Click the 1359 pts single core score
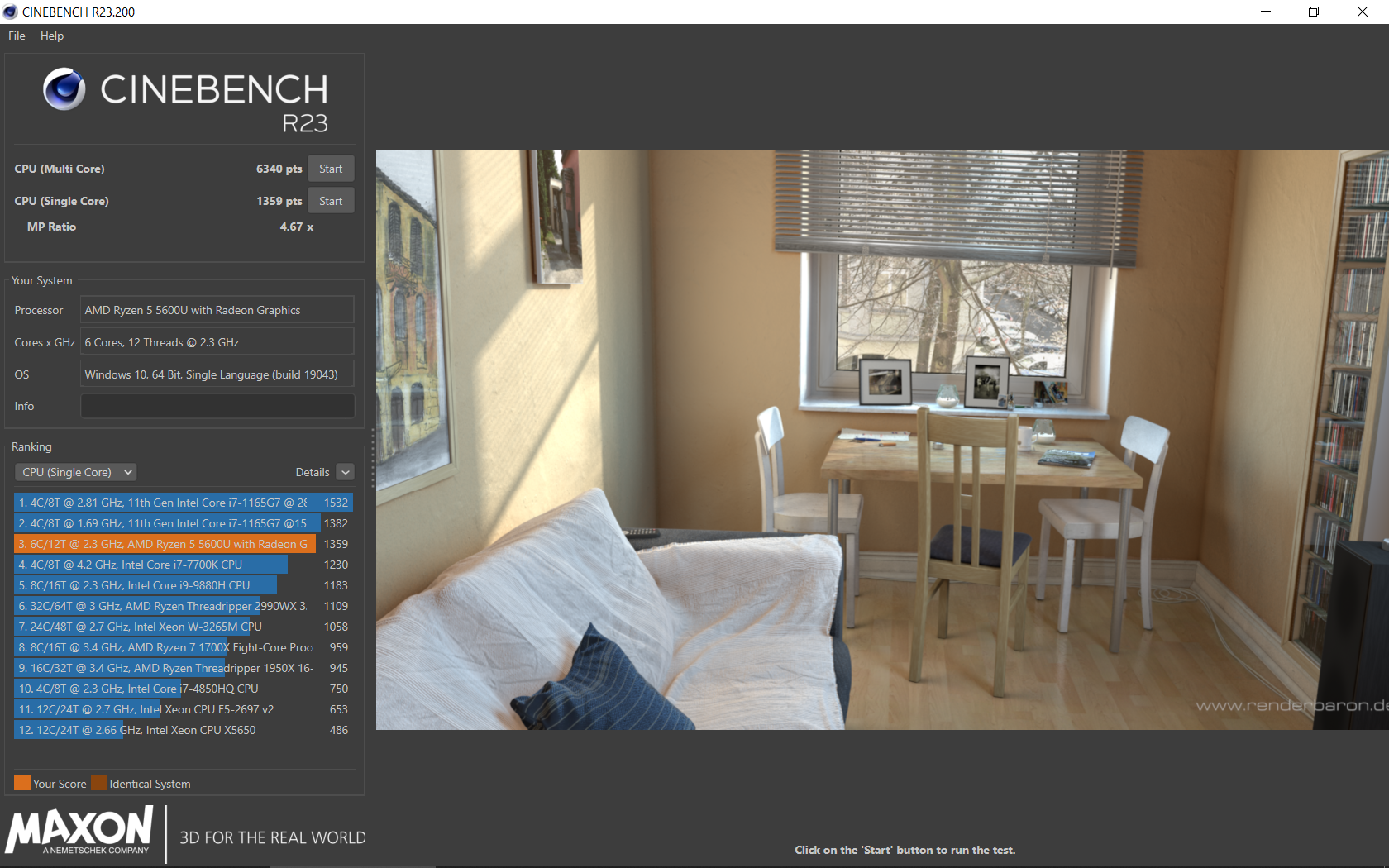This screenshot has height=868, width=1389. (279, 201)
